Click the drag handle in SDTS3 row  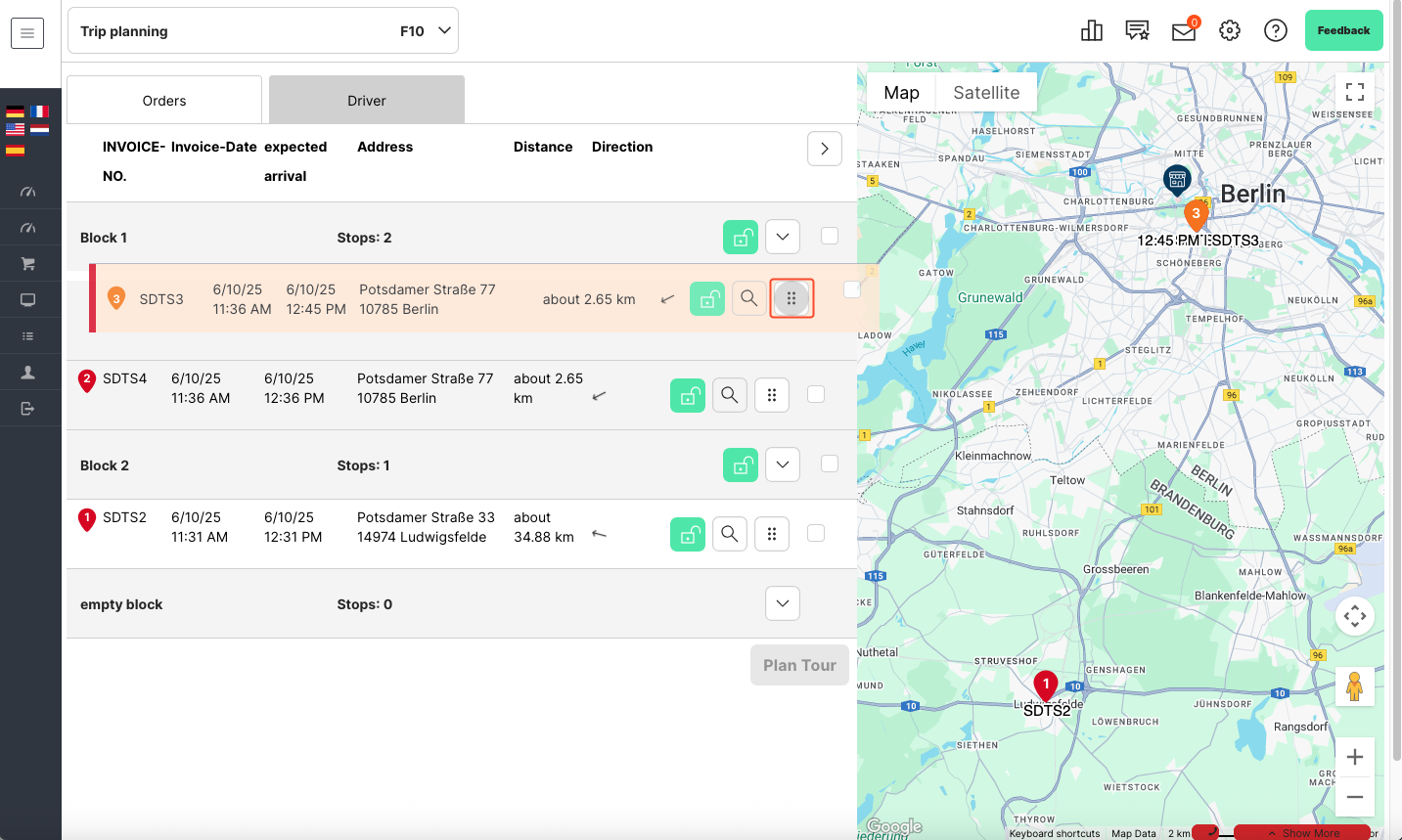(791, 298)
